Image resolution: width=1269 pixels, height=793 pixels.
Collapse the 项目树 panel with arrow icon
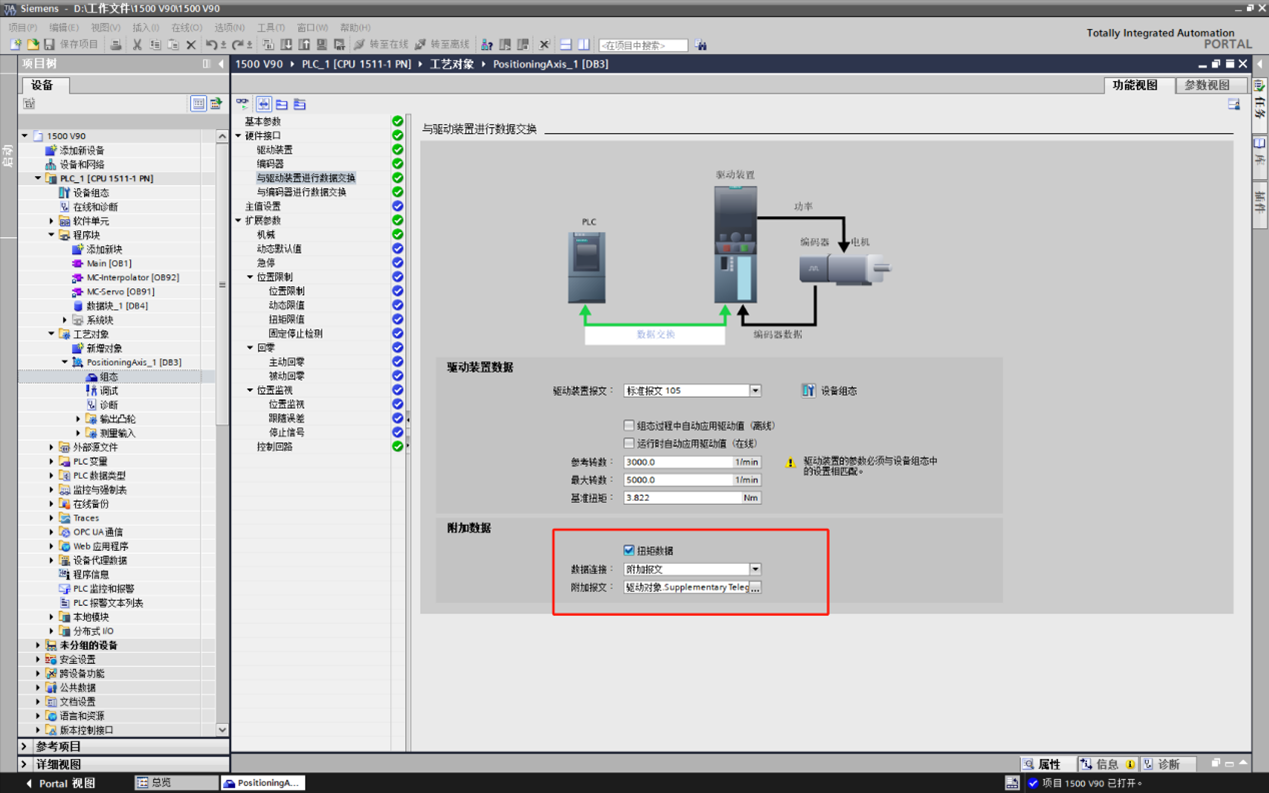coord(221,64)
